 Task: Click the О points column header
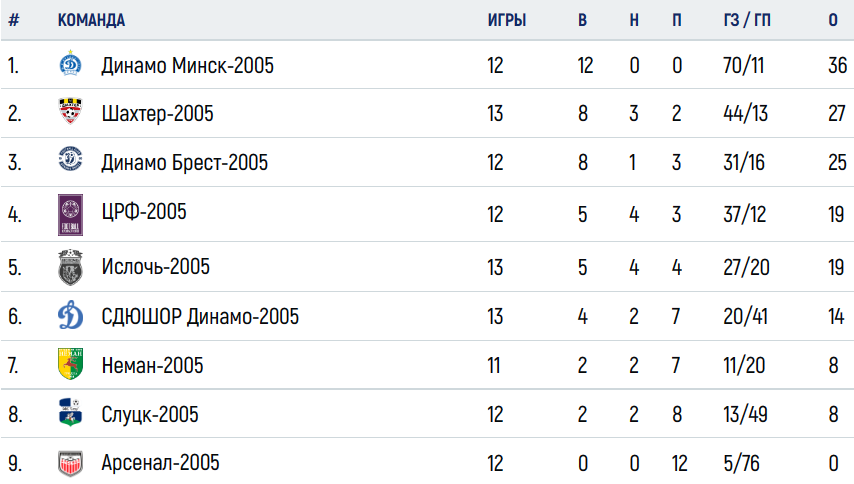pos(833,20)
